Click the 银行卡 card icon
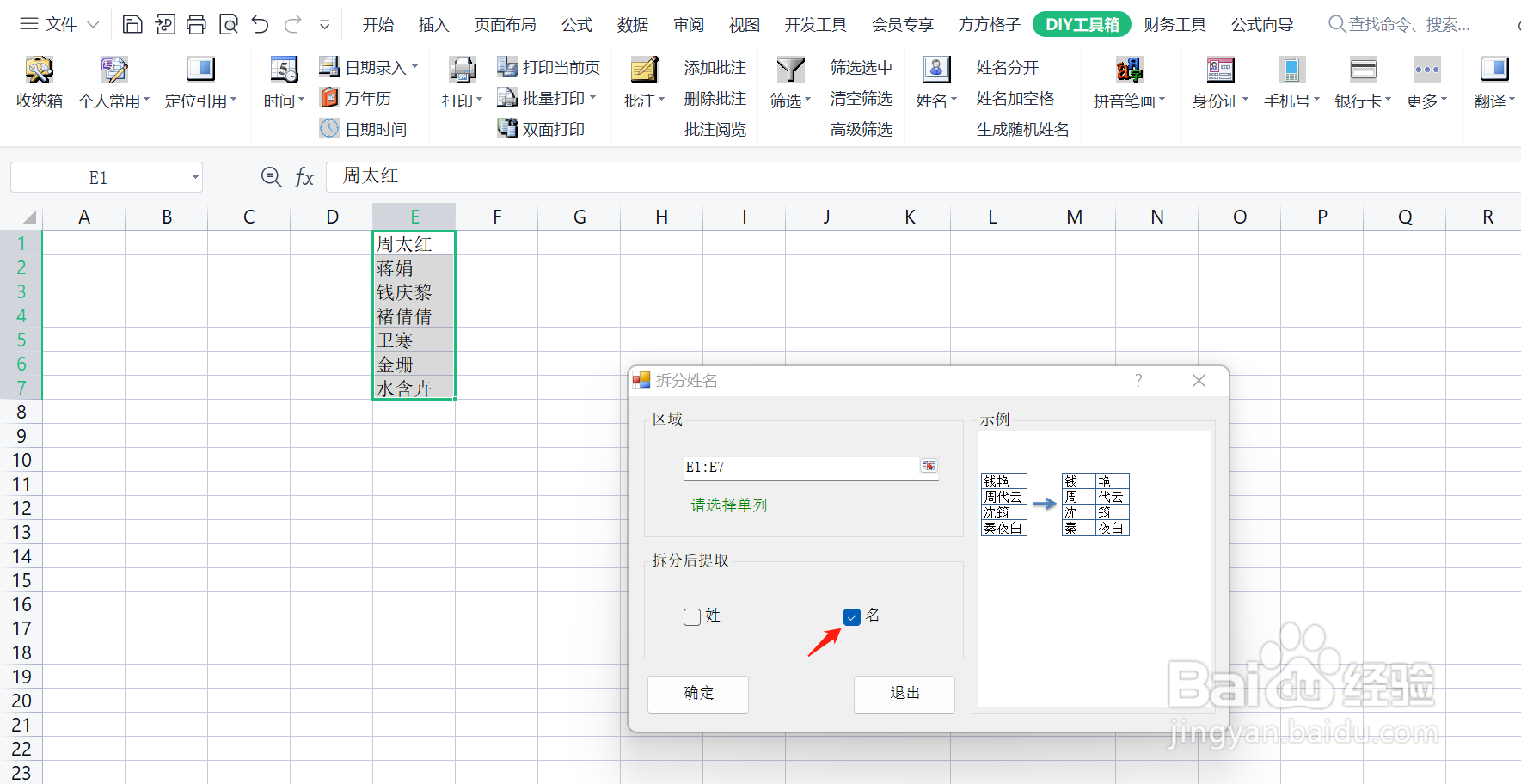The width and height of the screenshot is (1521, 784). [x=1363, y=70]
